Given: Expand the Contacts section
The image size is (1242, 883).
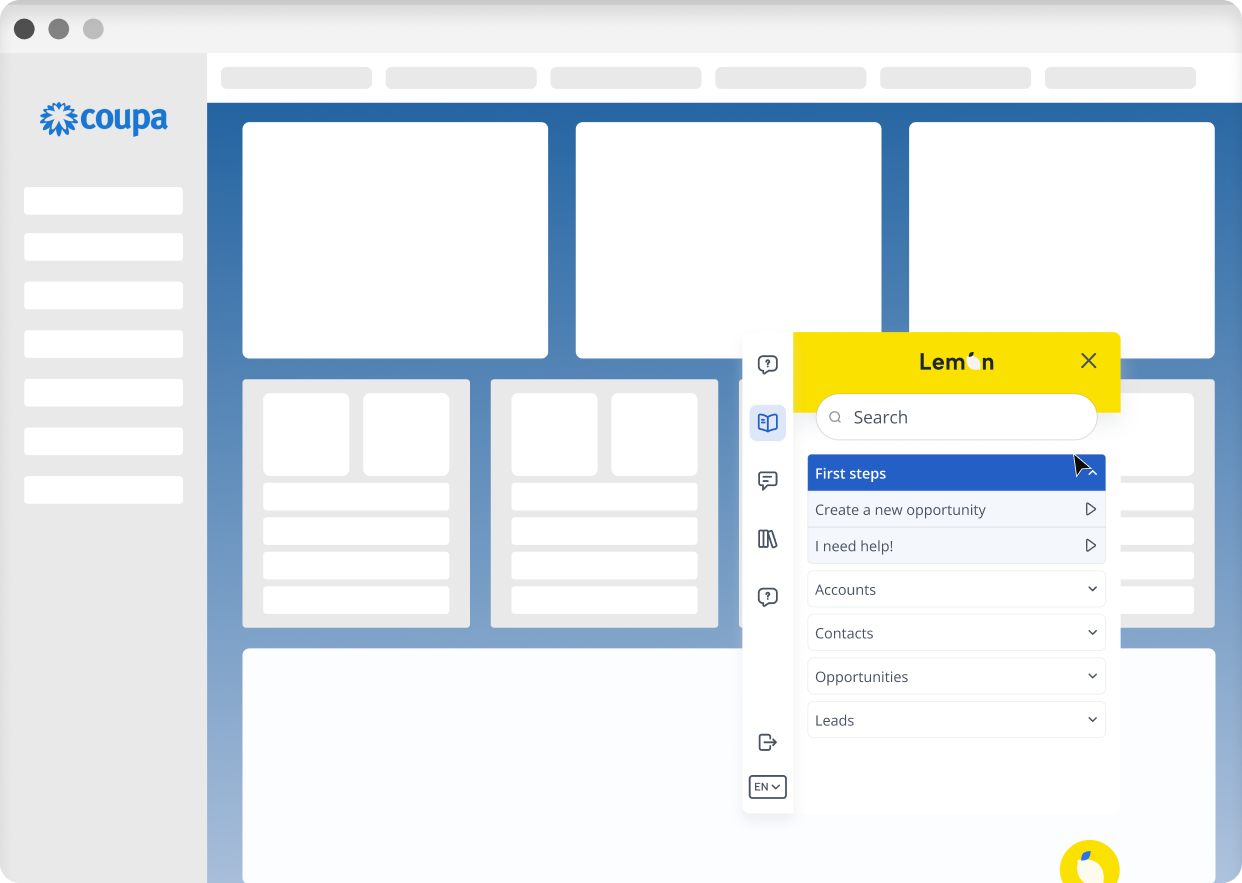Looking at the screenshot, I should tap(957, 633).
